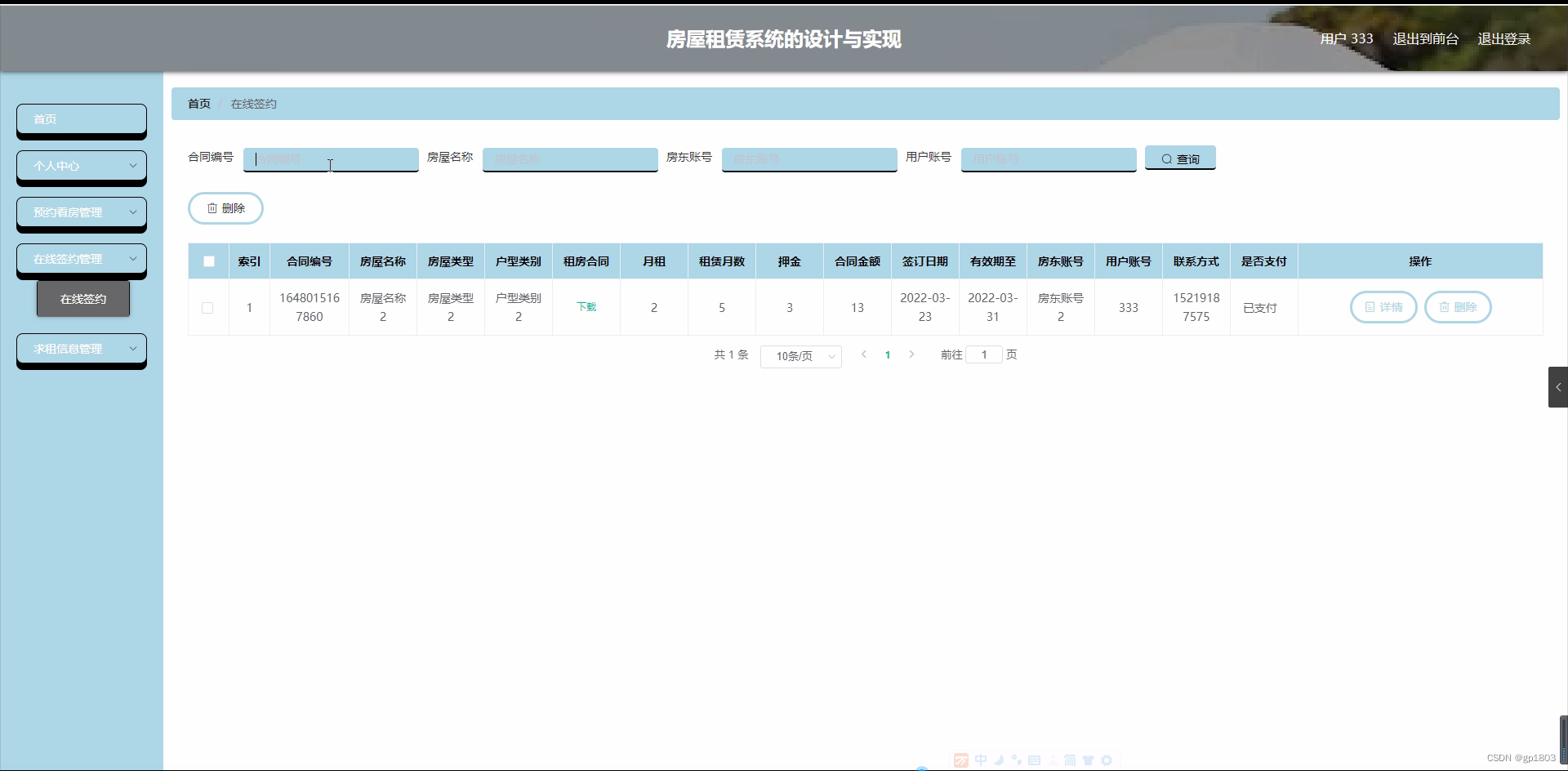
Task: Click the trash icon on the top 删除 button
Action: pos(213,208)
